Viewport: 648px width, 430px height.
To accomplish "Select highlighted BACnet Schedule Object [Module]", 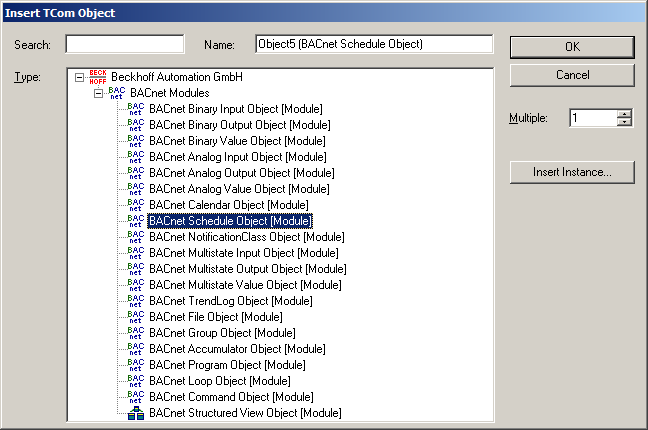I will click(x=230, y=221).
